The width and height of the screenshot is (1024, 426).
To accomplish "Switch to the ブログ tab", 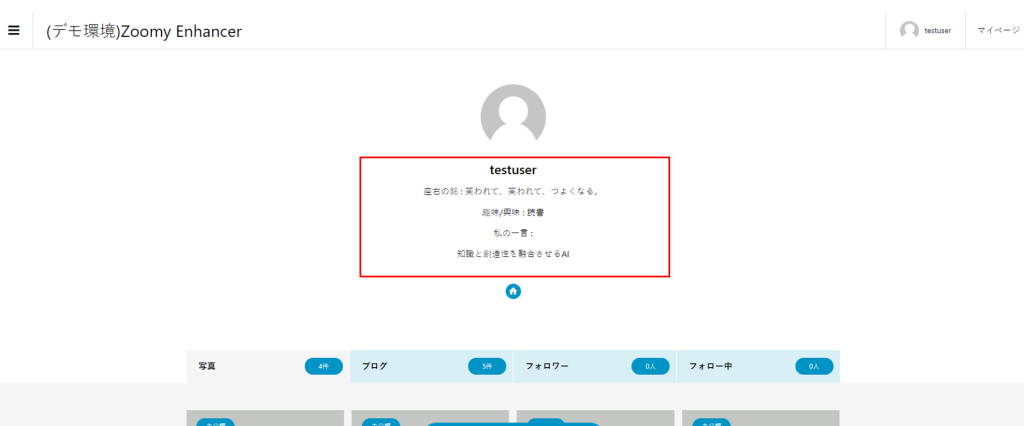I will (x=375, y=366).
